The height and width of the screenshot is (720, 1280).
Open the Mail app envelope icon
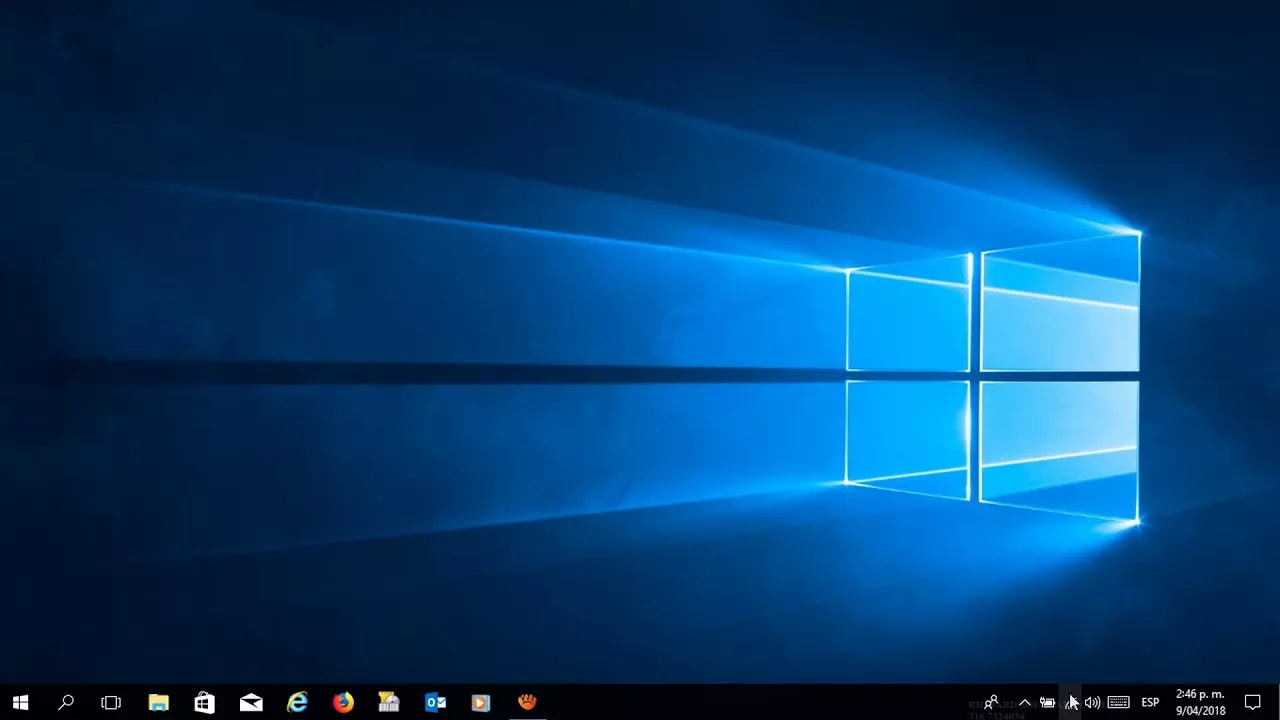(x=251, y=703)
